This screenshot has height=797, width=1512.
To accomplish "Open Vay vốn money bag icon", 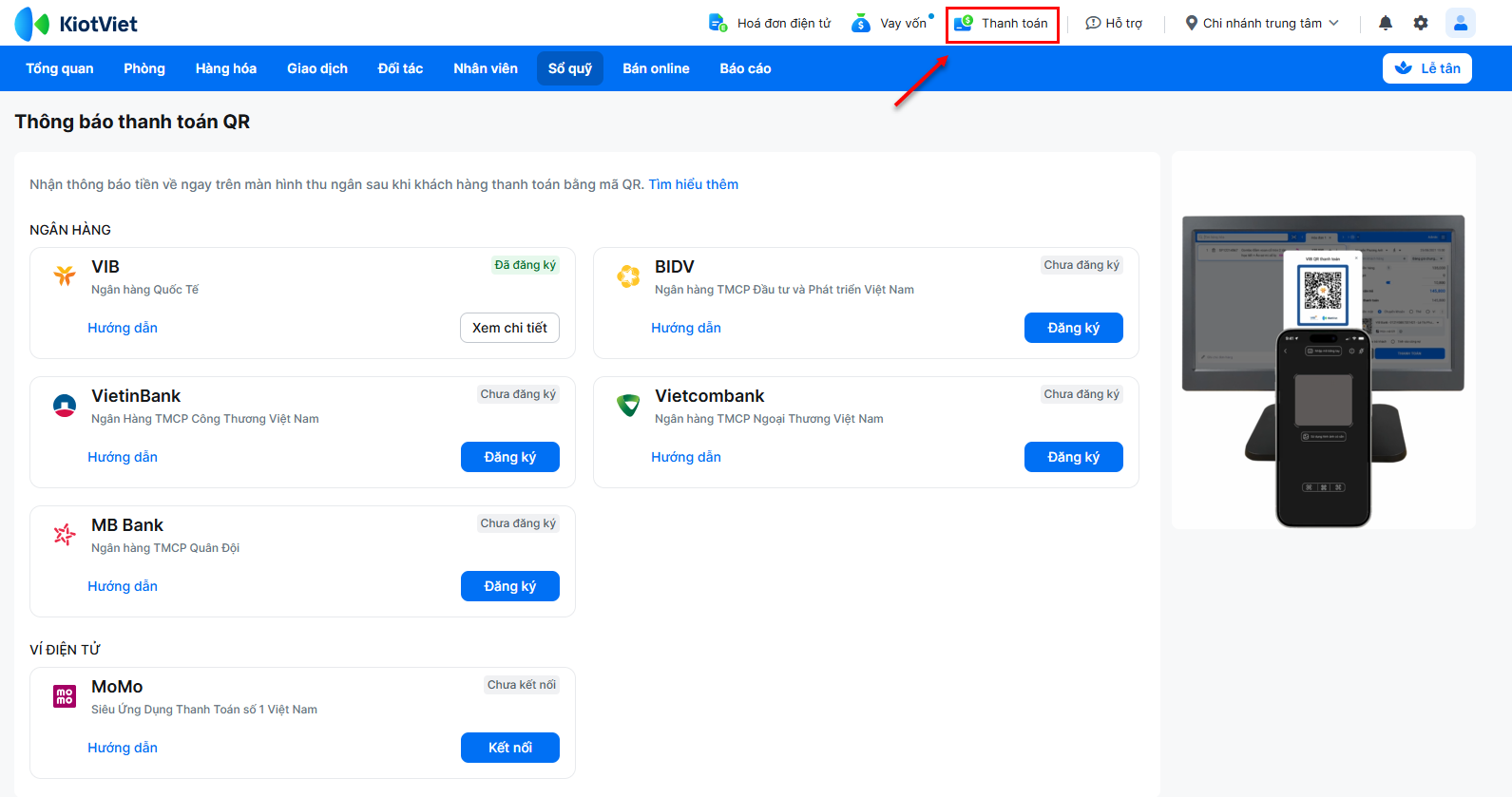I will [x=861, y=23].
